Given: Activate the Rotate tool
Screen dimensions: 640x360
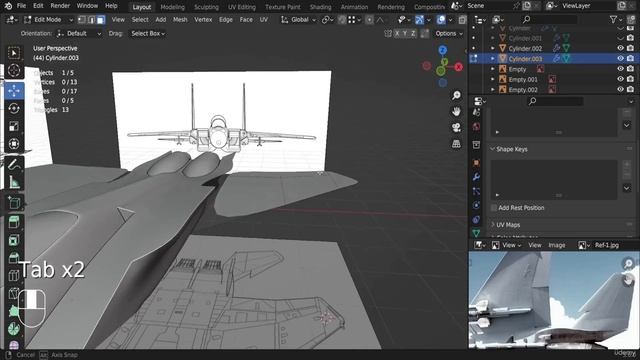Looking at the screenshot, I should 14,109.
